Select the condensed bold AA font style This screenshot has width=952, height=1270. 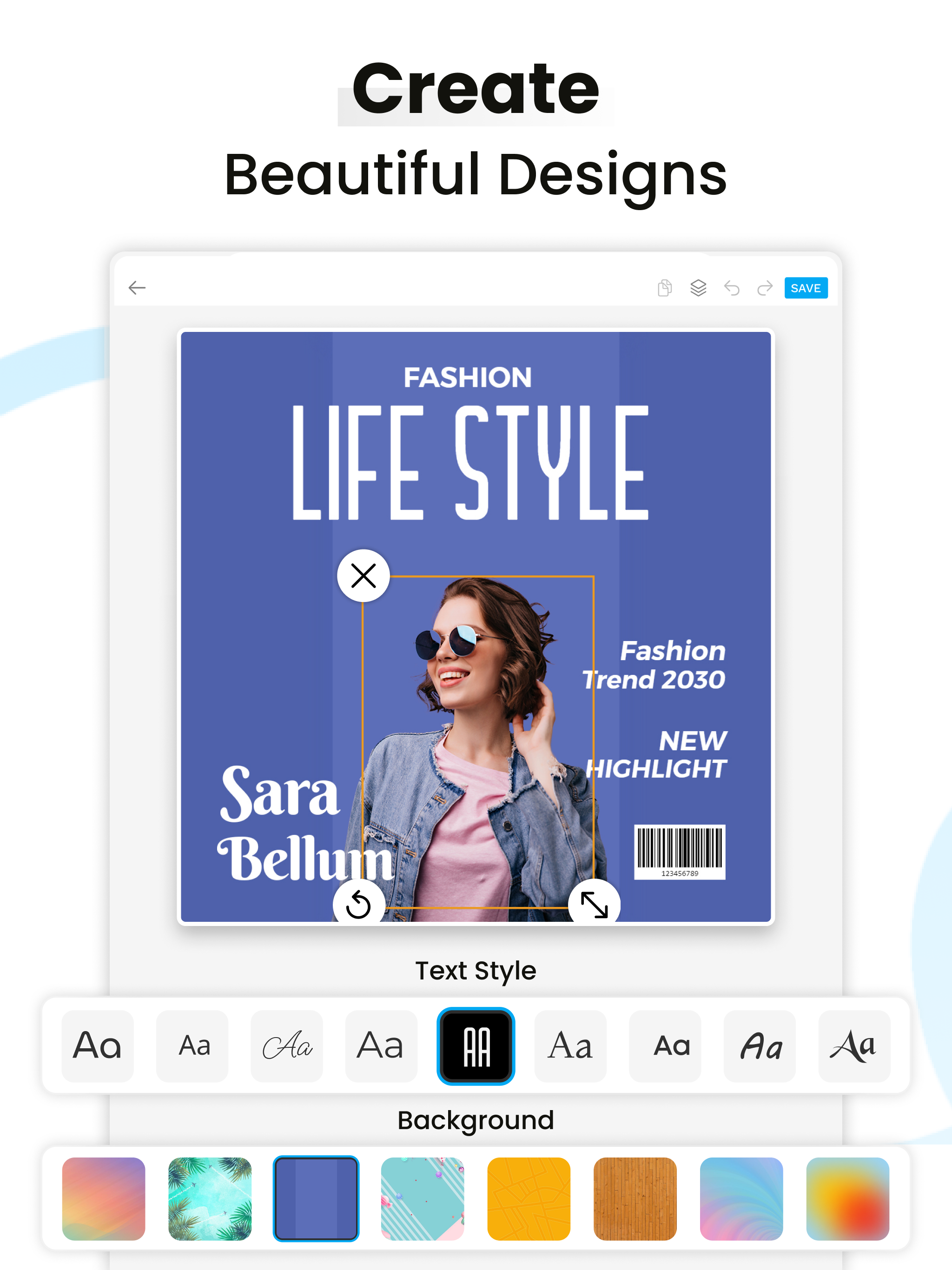476,1045
